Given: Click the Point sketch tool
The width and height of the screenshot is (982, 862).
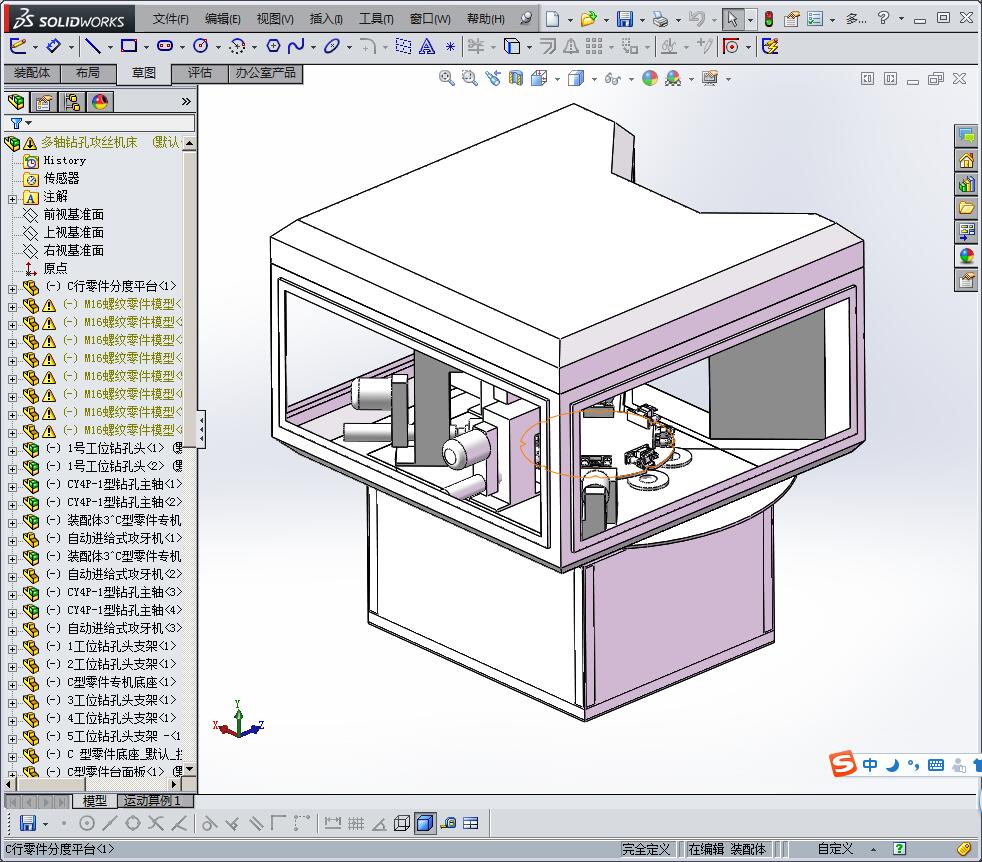Looking at the screenshot, I should [450, 46].
